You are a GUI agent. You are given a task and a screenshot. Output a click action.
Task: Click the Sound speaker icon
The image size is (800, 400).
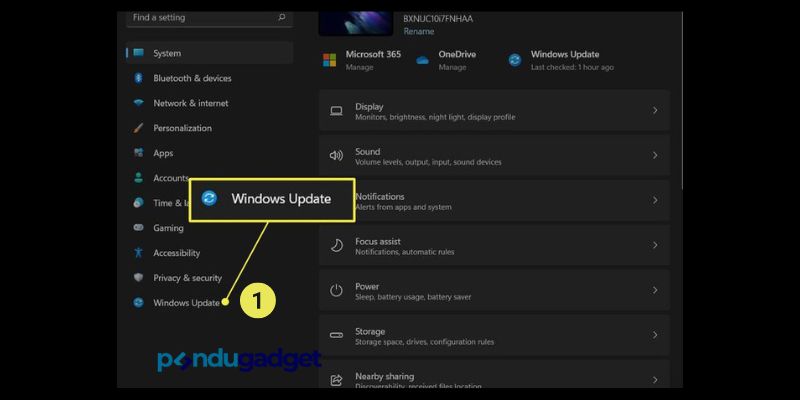336,156
